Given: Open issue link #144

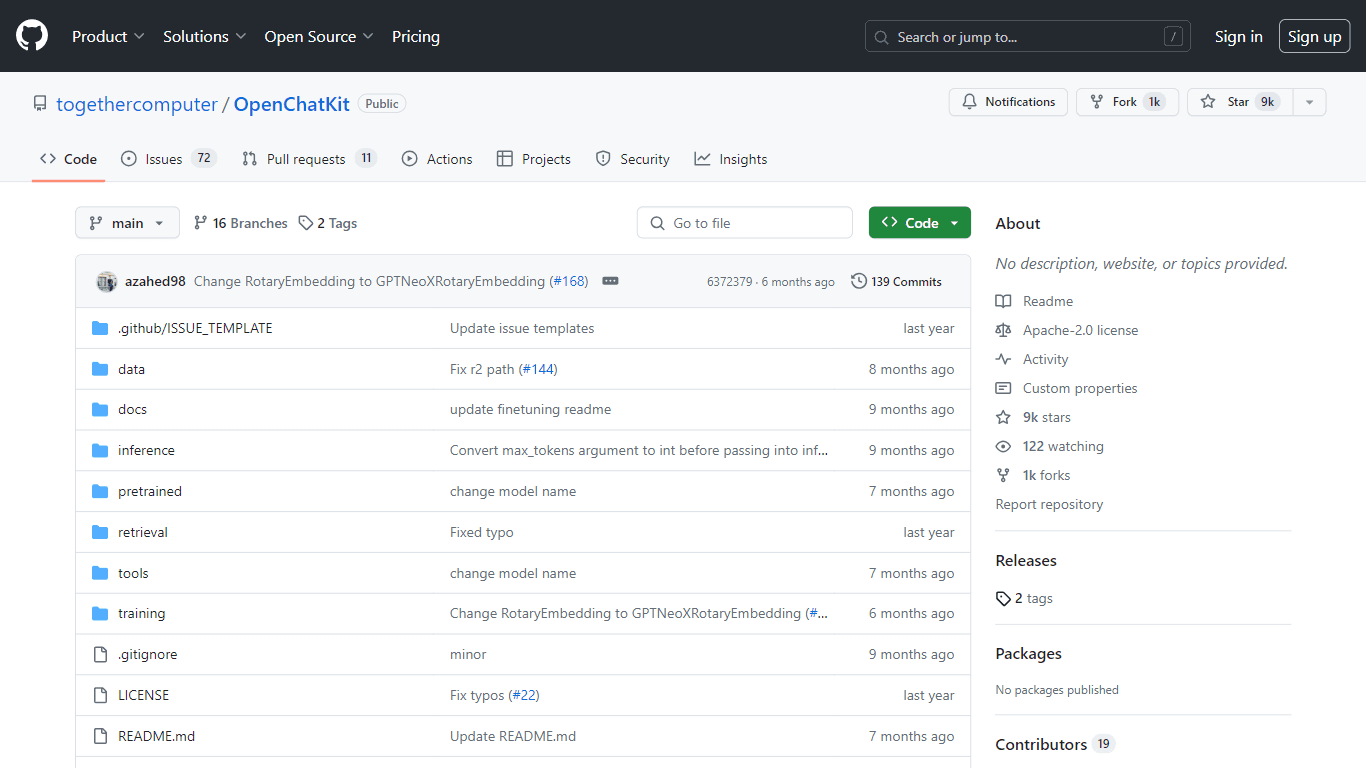Looking at the screenshot, I should 538,369.
